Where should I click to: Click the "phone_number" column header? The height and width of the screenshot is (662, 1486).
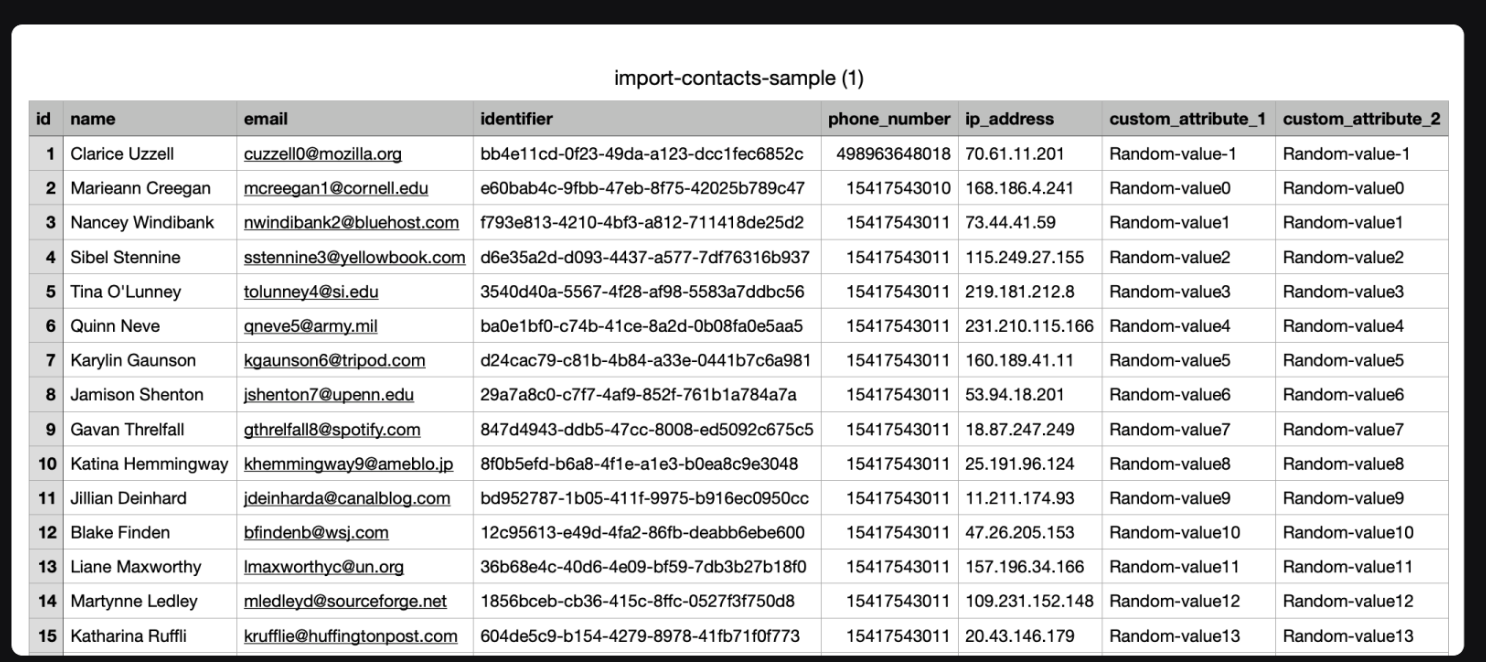click(888, 119)
